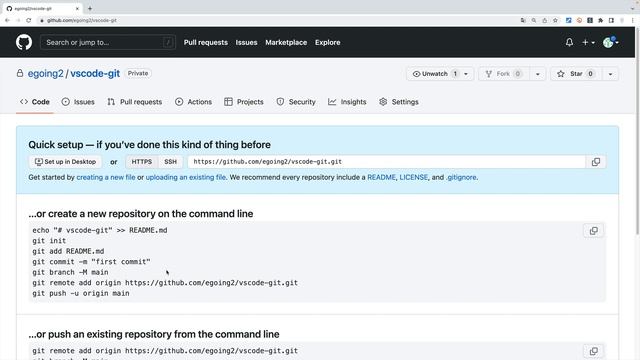Open the browser translate icon

pyautogui.click(x=523, y=20)
